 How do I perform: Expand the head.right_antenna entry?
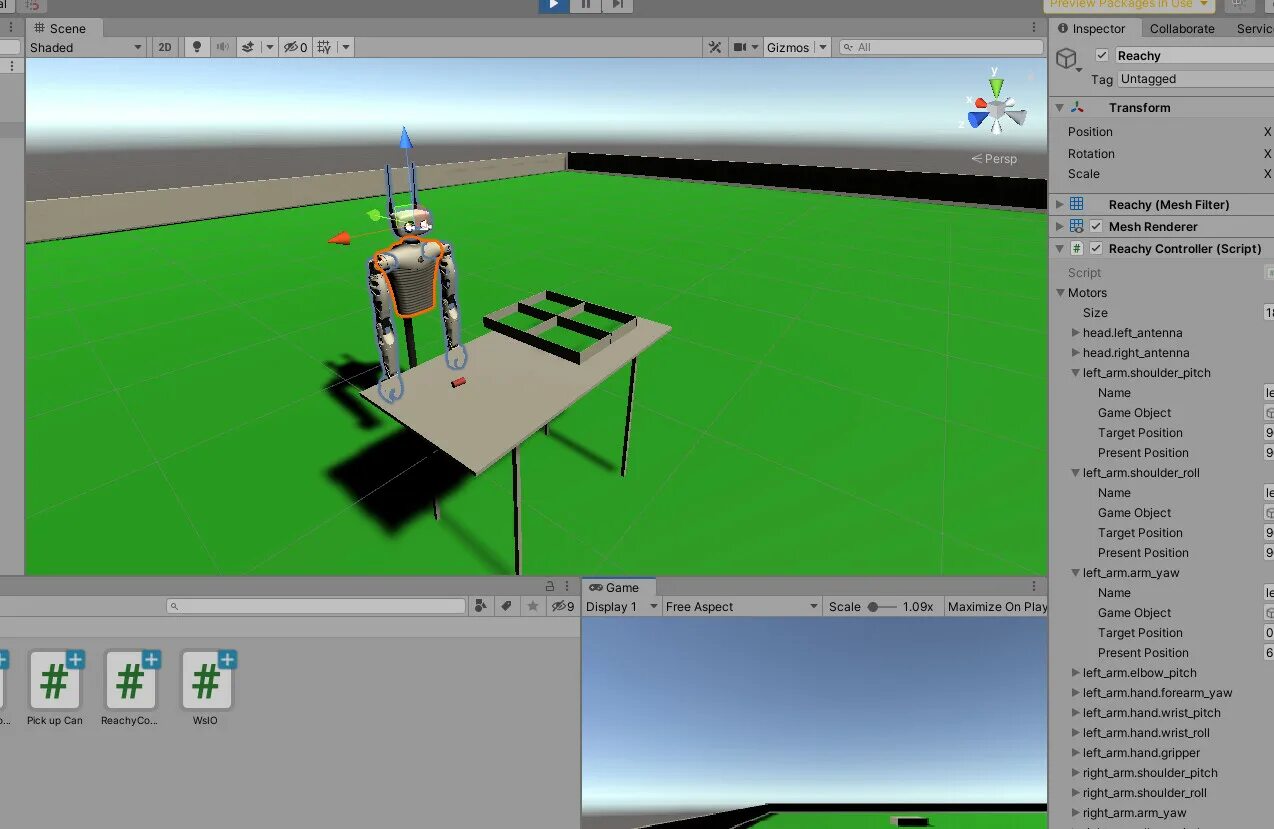[1075, 353]
